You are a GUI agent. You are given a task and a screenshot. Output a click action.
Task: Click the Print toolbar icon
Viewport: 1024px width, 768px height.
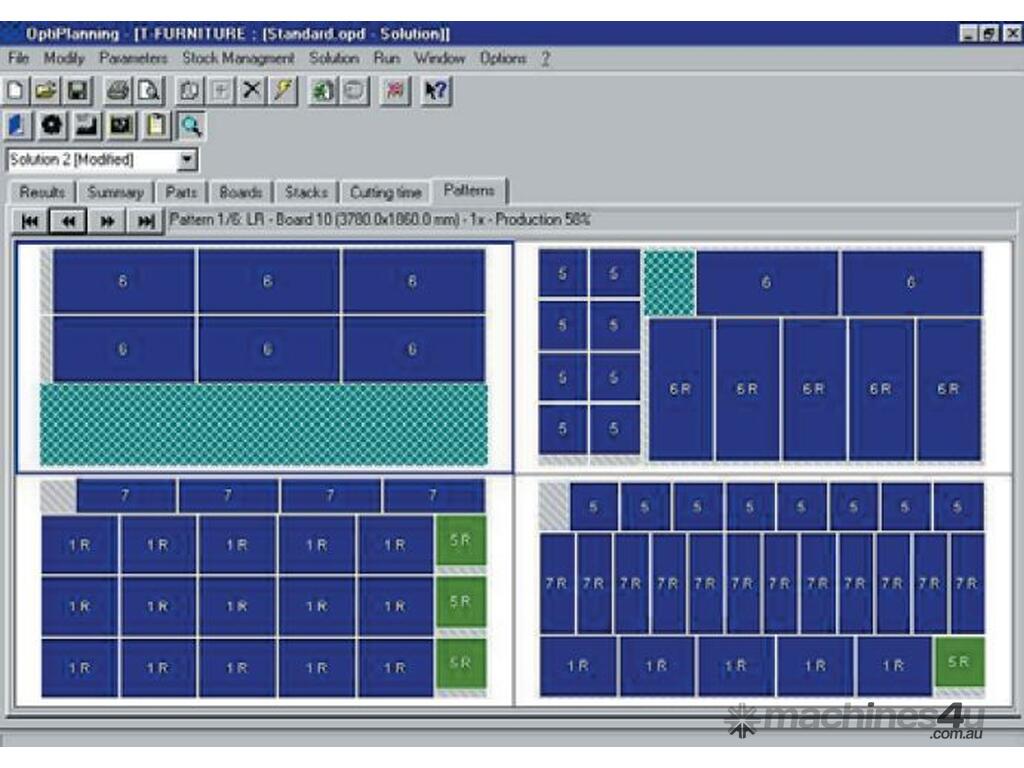[x=118, y=91]
